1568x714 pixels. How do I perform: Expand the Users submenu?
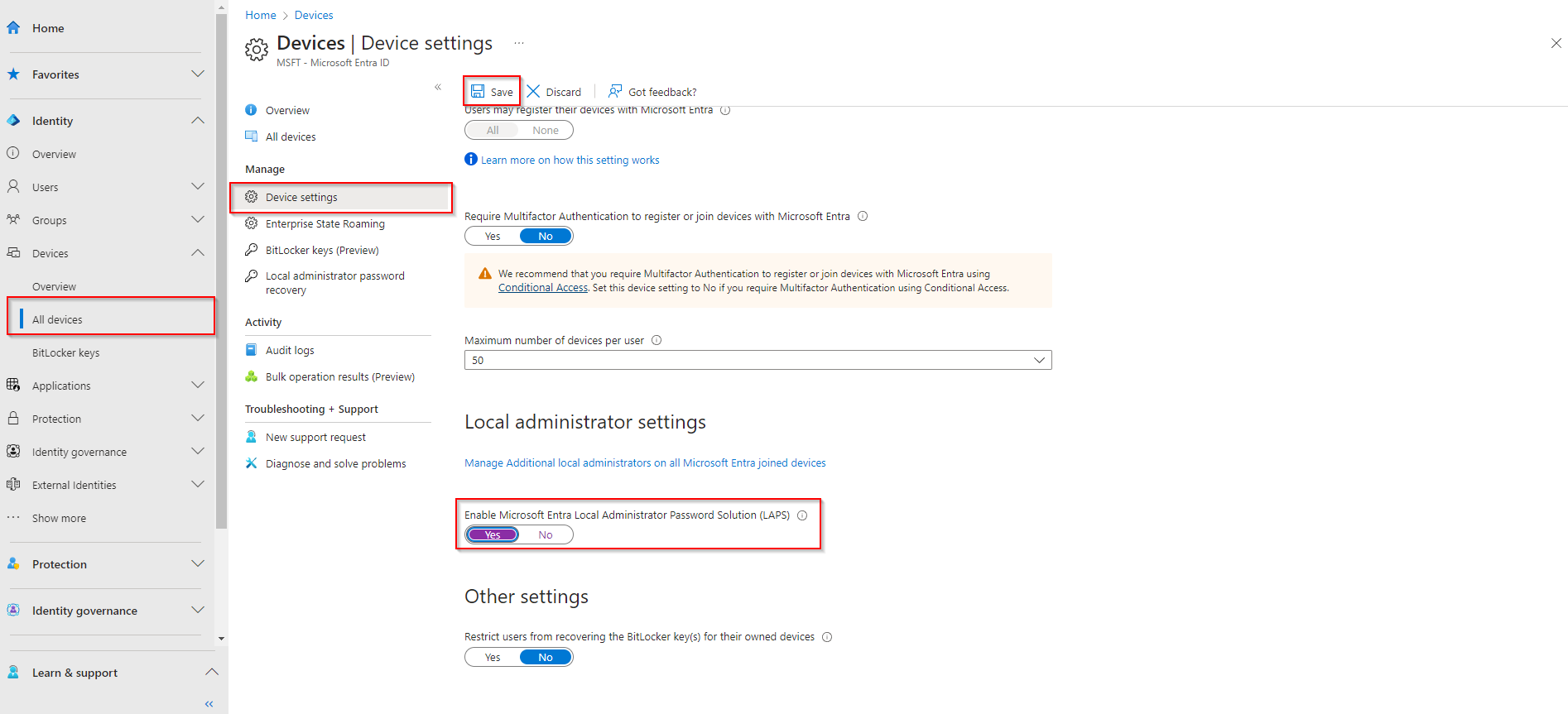point(198,186)
